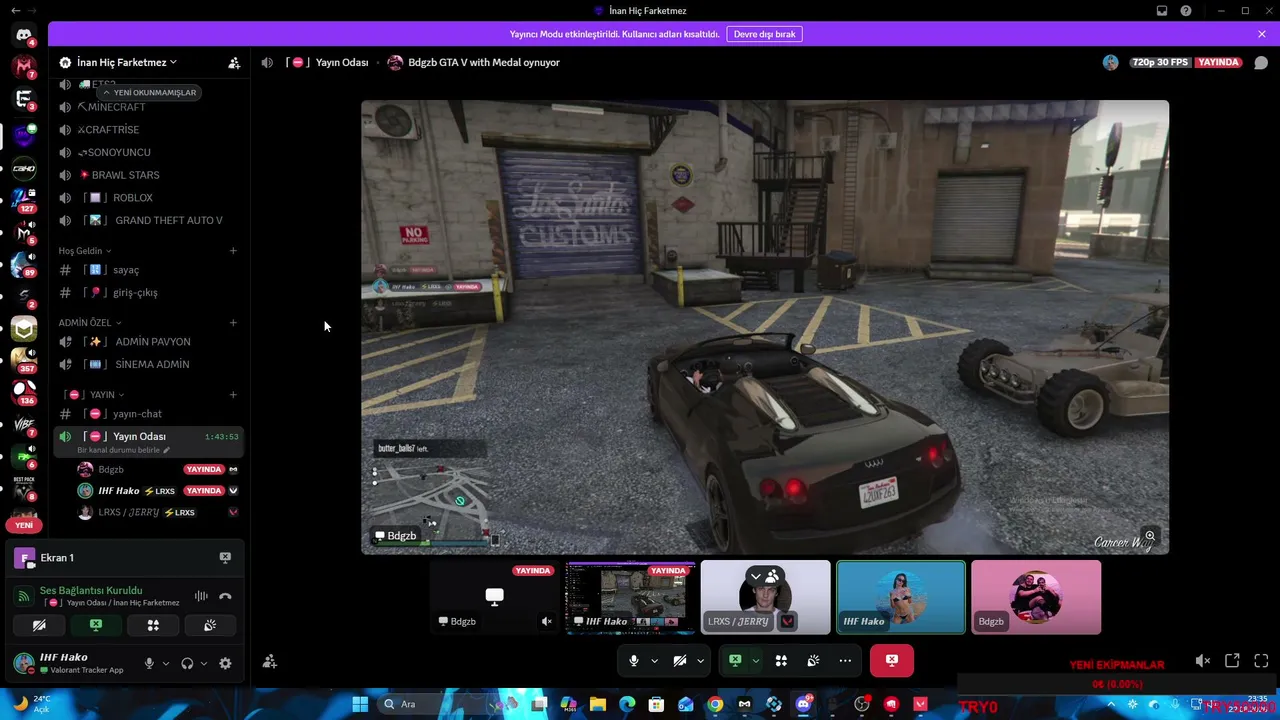Viewport: 1280px width, 720px height.
Task: Jump to YENİ OKUNMAMIŞLAR unread channels
Action: click(x=150, y=92)
